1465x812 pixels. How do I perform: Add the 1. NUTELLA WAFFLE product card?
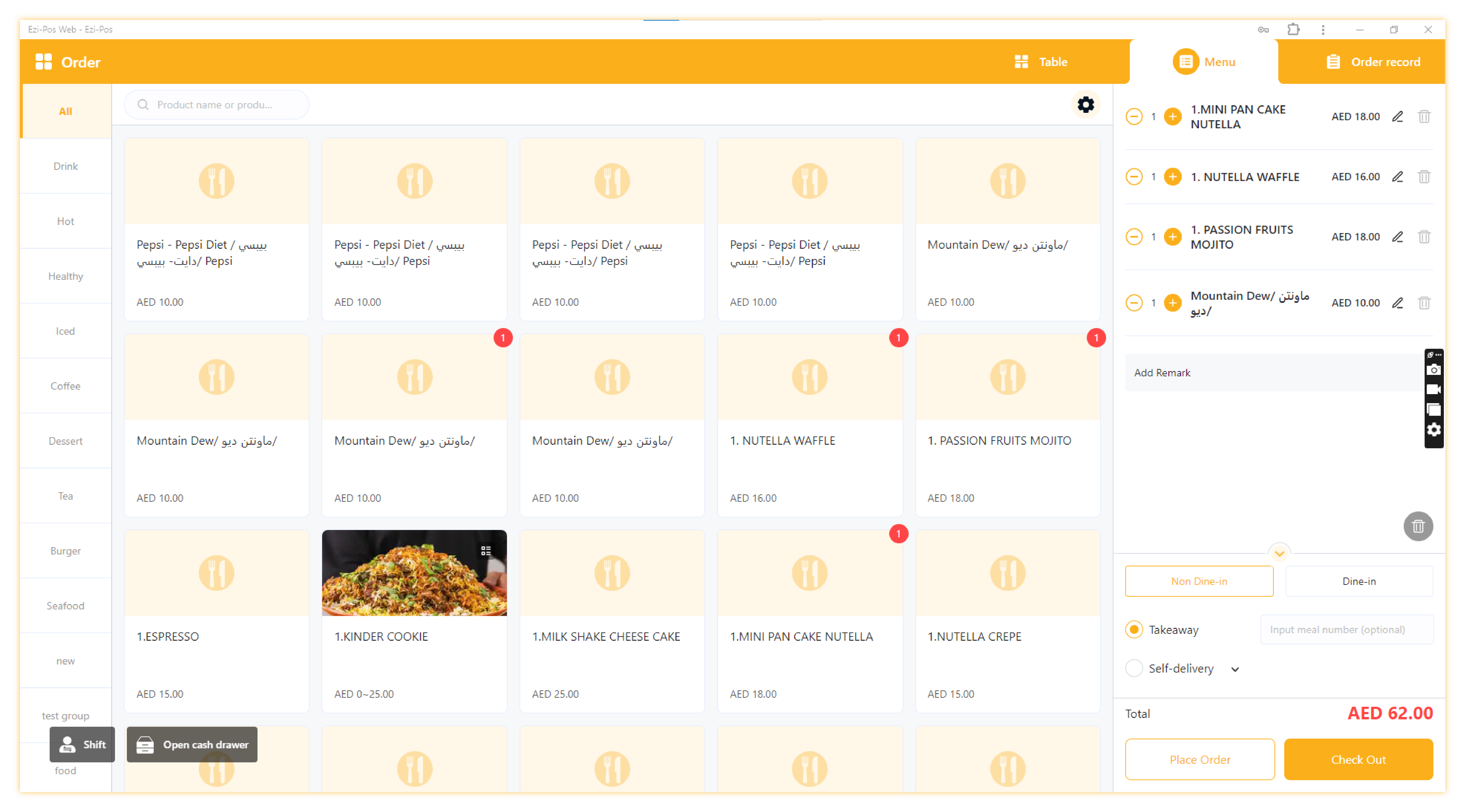(809, 425)
